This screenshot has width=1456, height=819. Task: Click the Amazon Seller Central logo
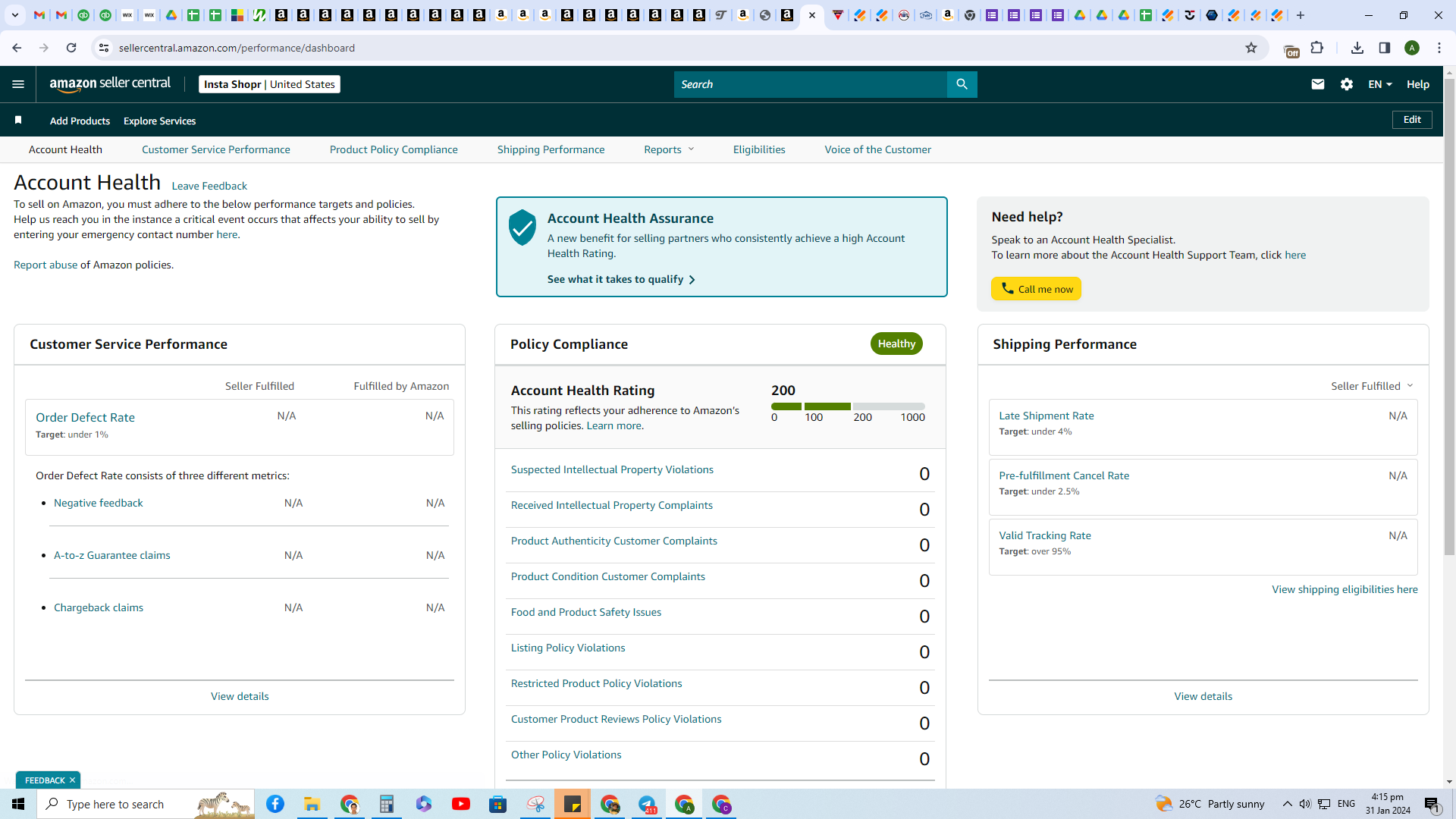(110, 84)
